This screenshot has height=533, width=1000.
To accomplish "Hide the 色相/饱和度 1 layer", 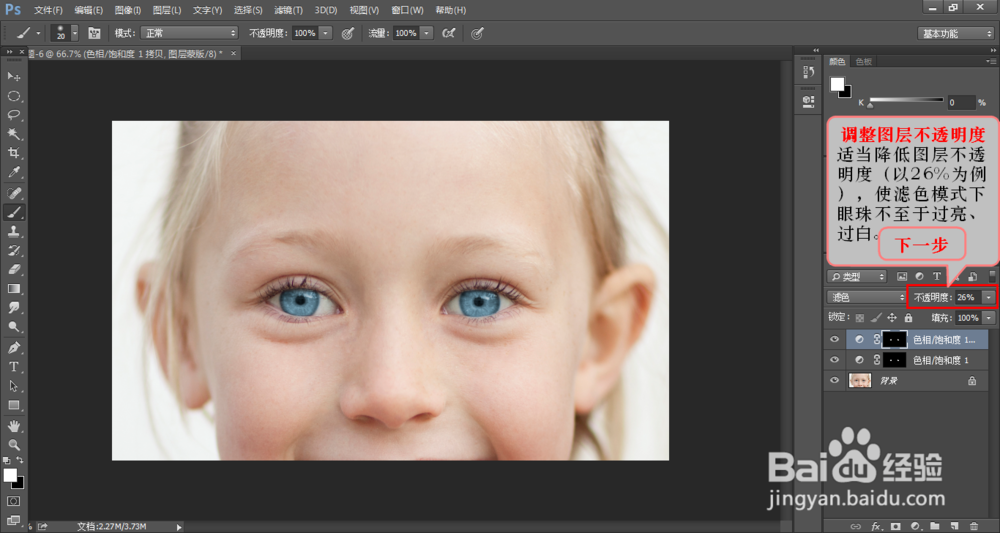I will [x=834, y=360].
